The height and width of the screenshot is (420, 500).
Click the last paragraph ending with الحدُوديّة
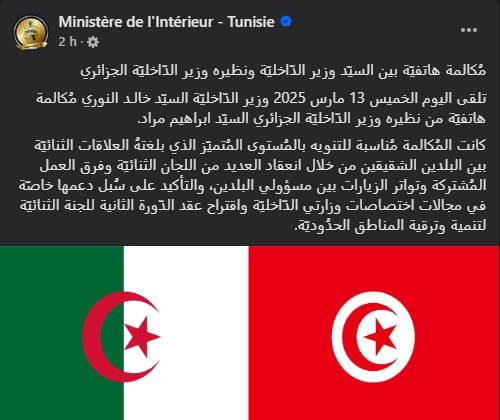[x=252, y=185]
